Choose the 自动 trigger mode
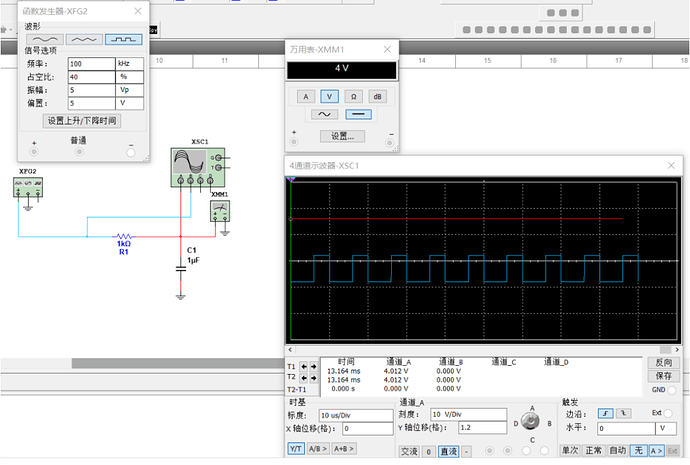This screenshot has width=690, height=465. point(620,450)
